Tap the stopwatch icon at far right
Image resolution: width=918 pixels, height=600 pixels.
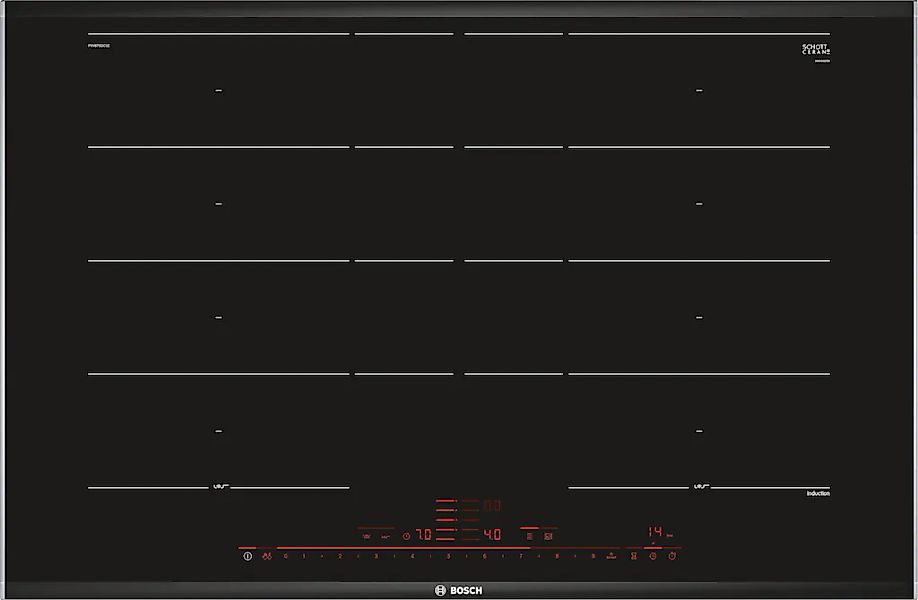point(672,556)
